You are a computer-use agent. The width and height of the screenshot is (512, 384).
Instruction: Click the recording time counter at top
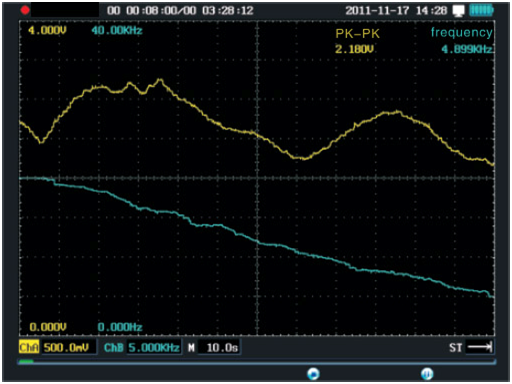(180, 11)
